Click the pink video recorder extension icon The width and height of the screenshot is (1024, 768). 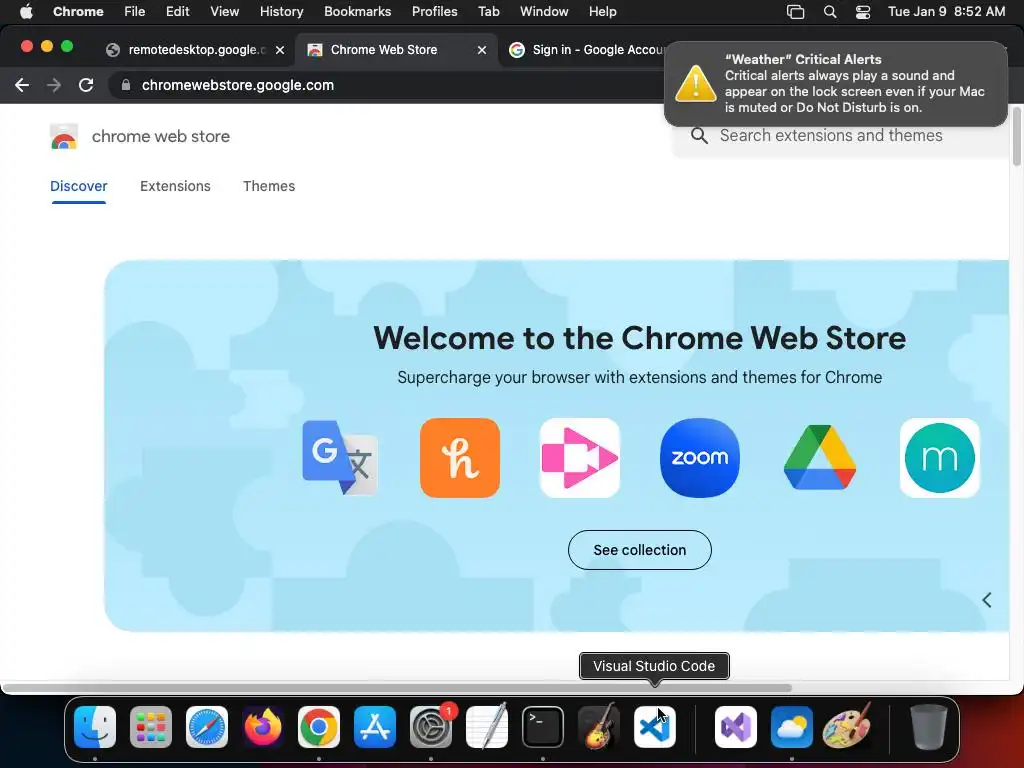[x=580, y=458]
